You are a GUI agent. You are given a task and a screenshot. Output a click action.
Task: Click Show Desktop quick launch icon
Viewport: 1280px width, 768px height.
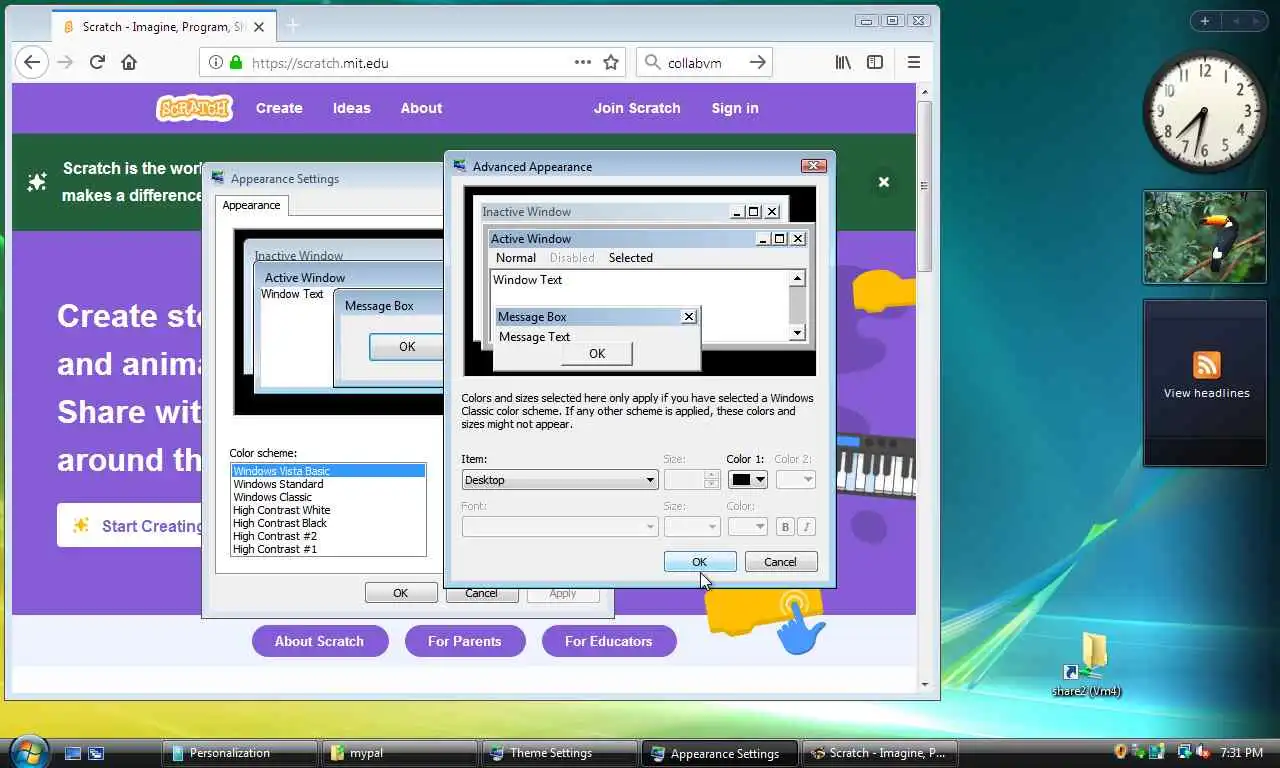(x=72, y=753)
